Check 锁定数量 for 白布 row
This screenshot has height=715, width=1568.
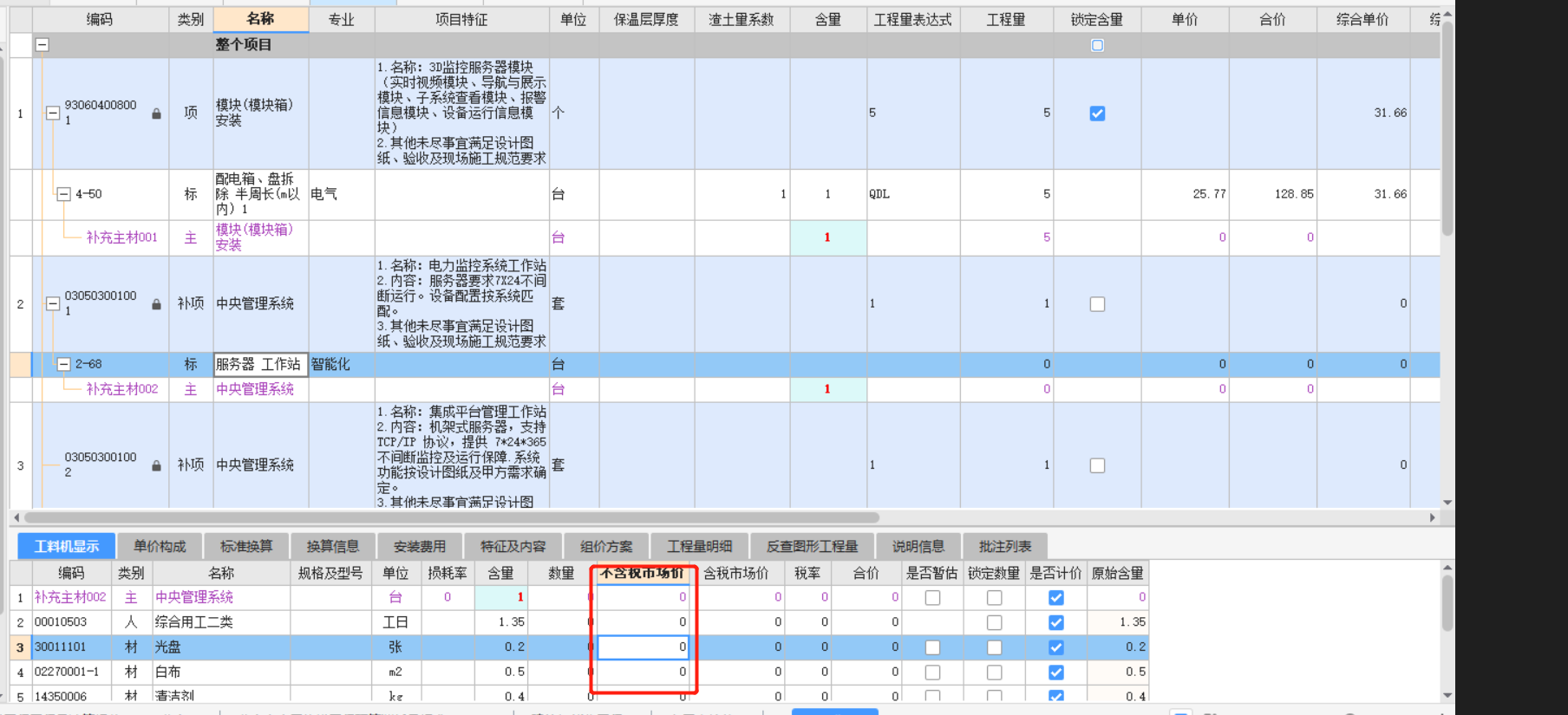(994, 672)
